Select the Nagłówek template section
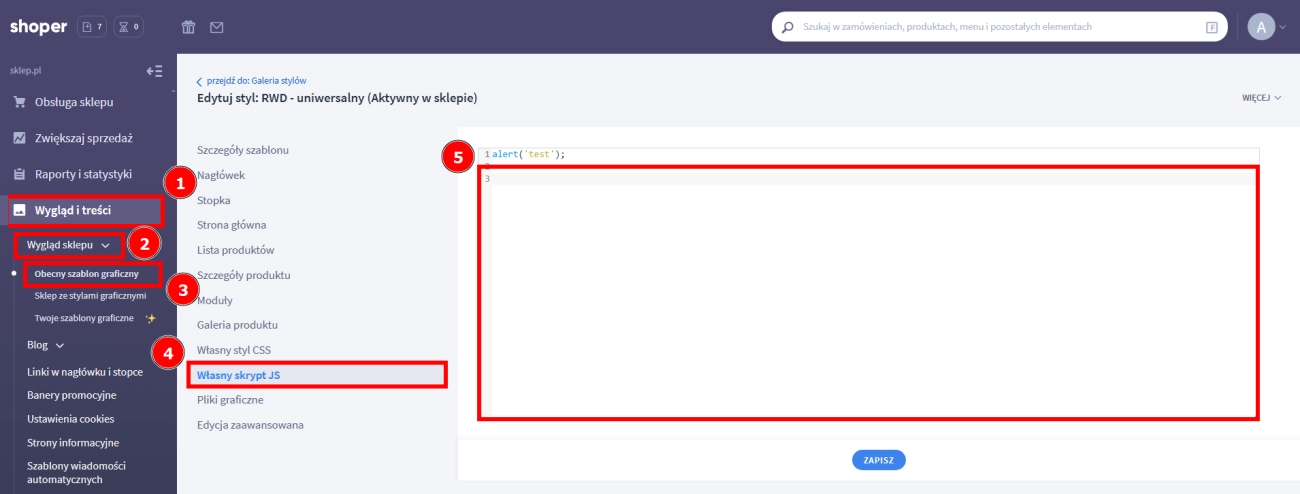 coord(221,175)
